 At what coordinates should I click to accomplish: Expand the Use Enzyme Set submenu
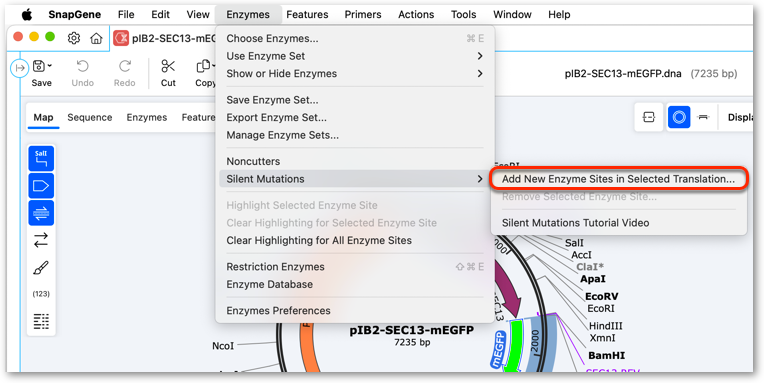355,56
